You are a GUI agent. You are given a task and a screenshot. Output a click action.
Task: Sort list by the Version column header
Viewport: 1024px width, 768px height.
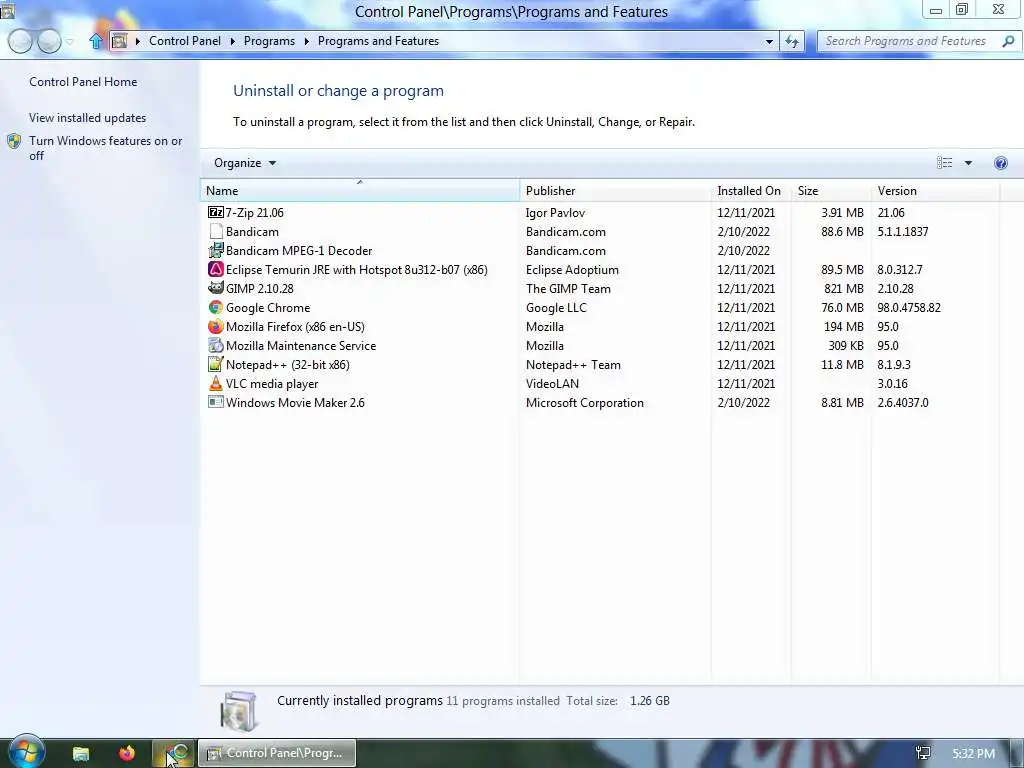coord(935,190)
